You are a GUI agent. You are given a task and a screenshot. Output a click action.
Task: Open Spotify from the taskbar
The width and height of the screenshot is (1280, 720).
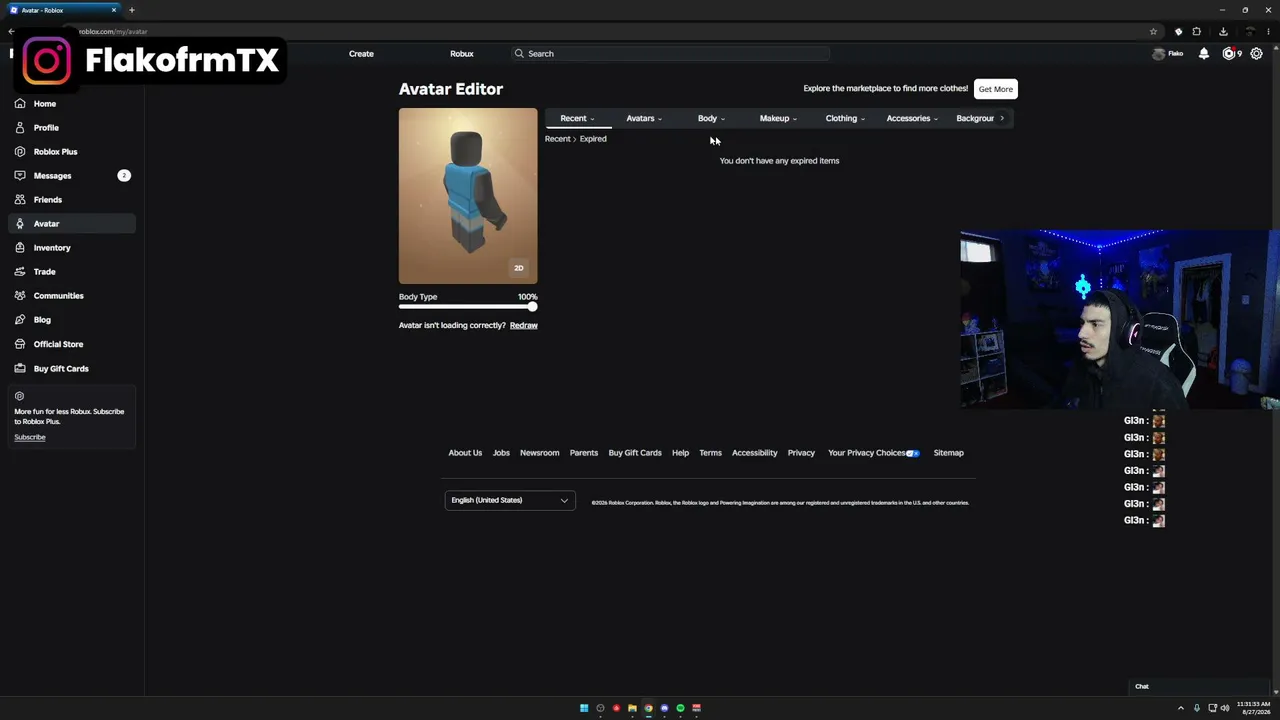(680, 708)
